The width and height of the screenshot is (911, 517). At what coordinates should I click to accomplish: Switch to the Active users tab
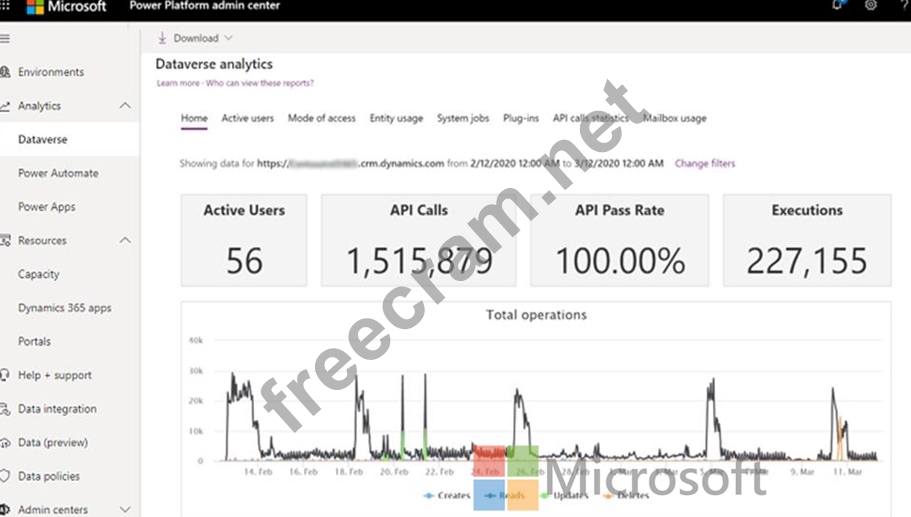click(247, 118)
